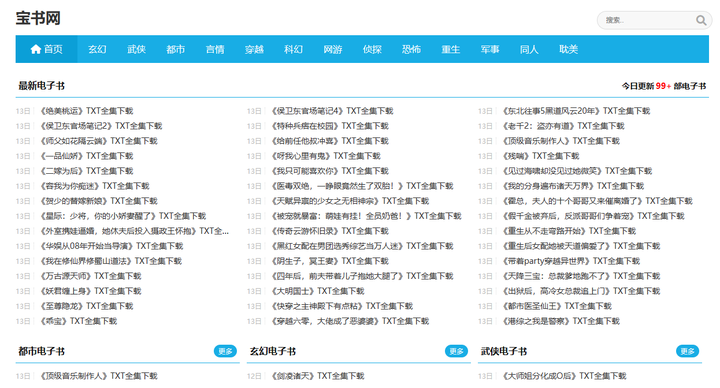Open the 言情 category menu
The width and height of the screenshot is (720, 388).
point(215,49)
